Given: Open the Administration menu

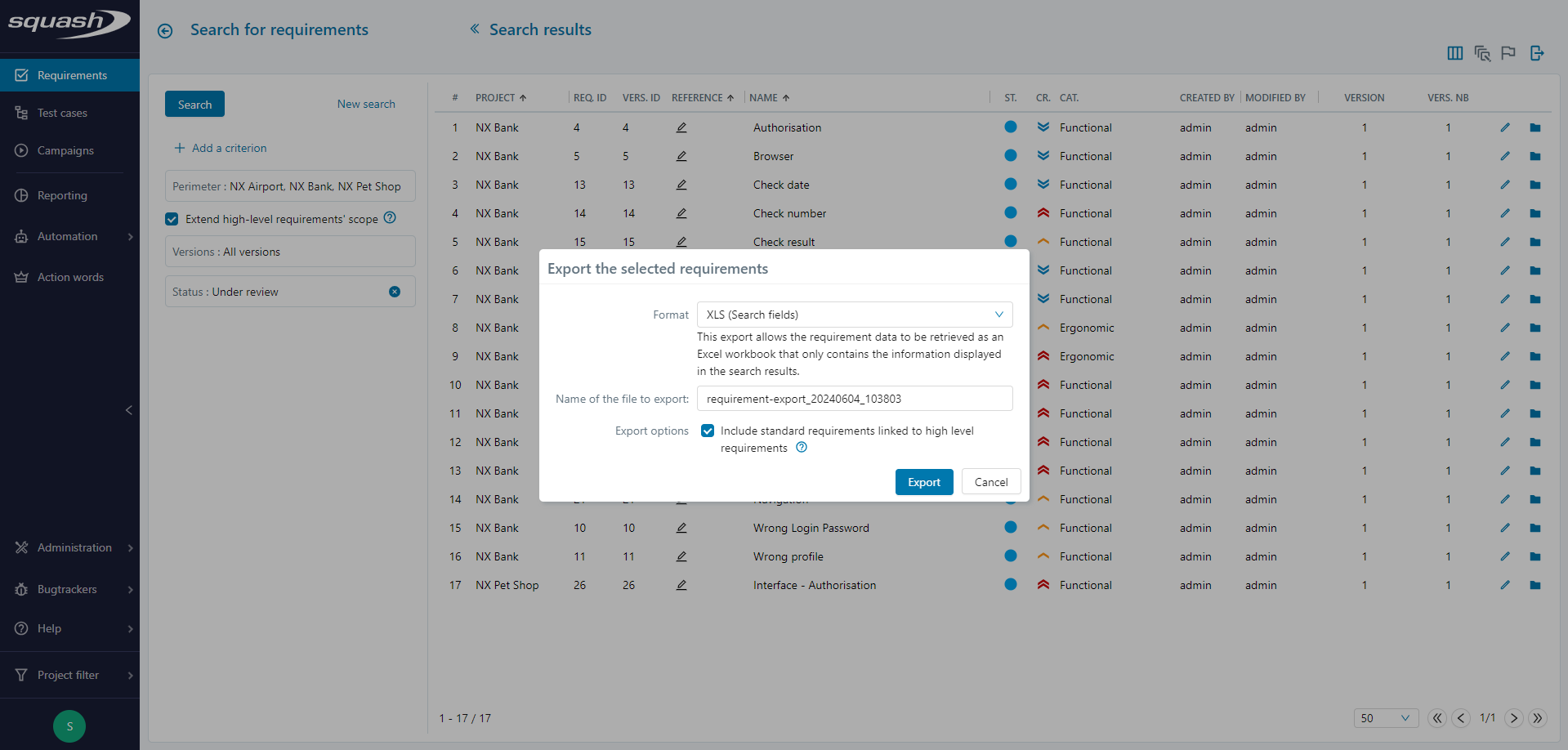Looking at the screenshot, I should (74, 547).
